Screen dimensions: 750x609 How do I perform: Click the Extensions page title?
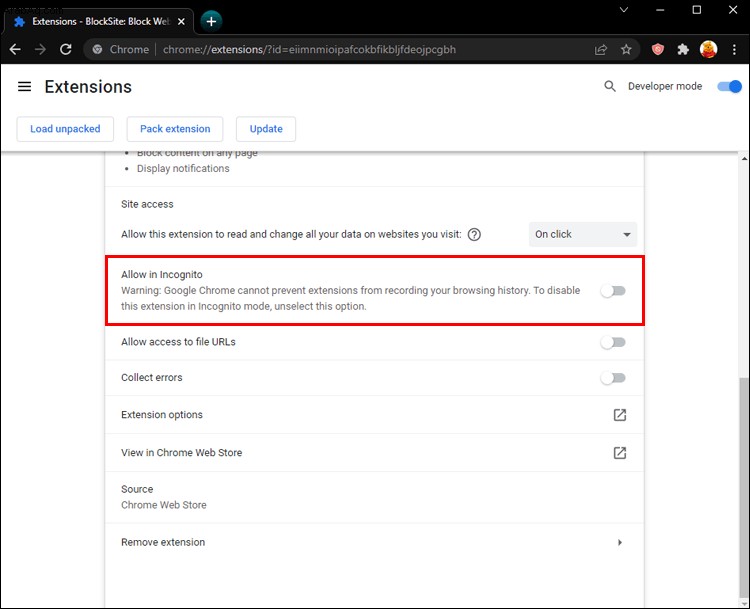point(88,87)
